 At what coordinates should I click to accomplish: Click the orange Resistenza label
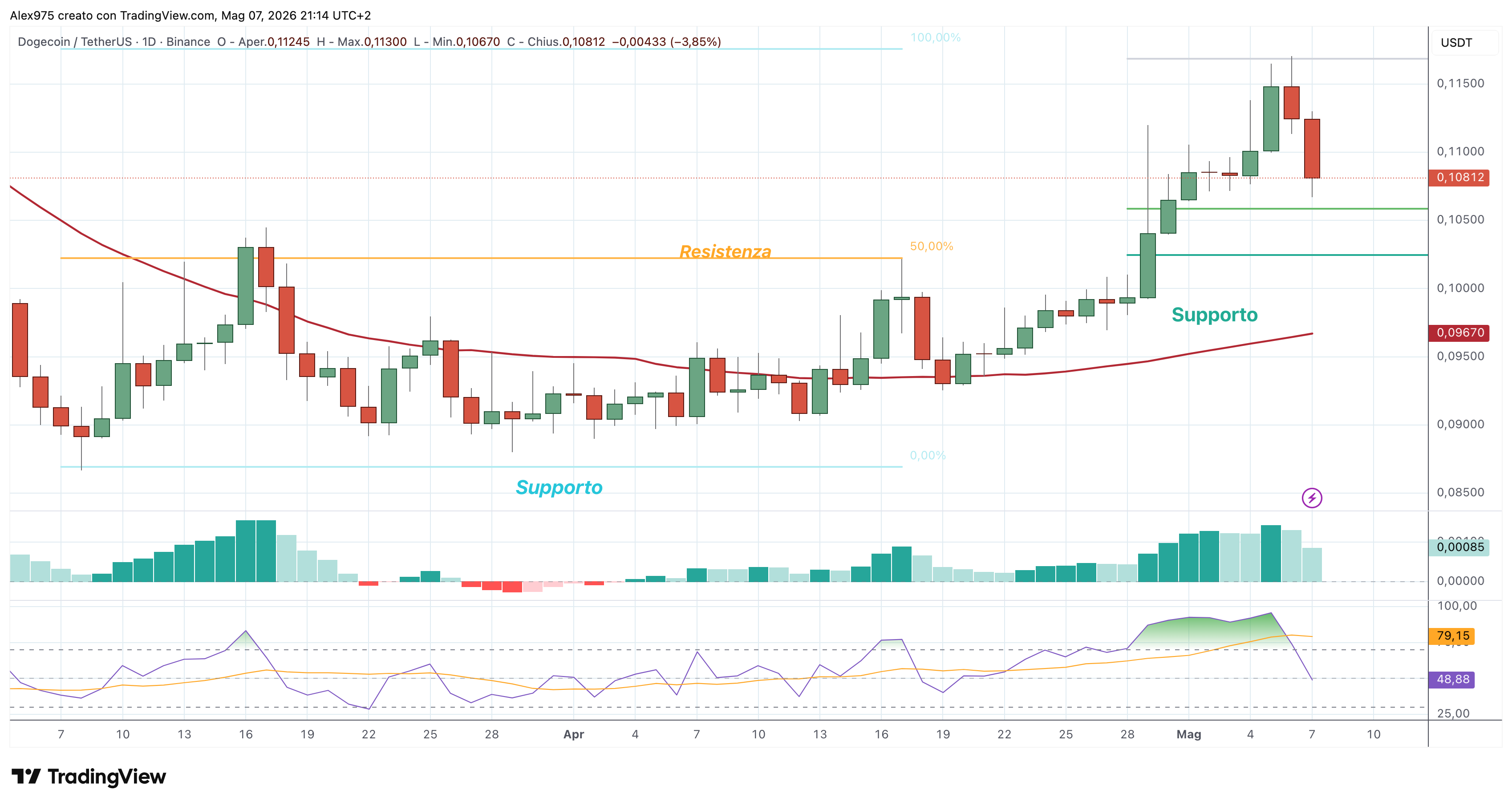pyautogui.click(x=725, y=251)
